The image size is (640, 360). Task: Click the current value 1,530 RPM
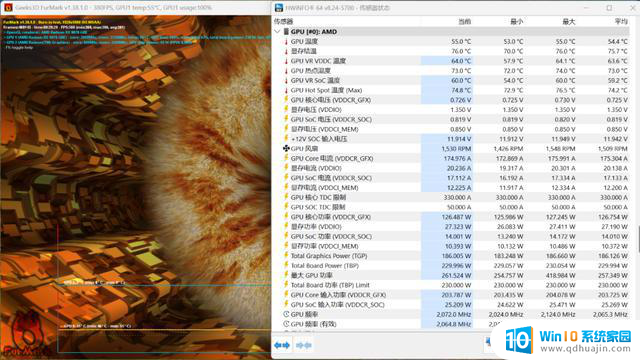point(456,149)
